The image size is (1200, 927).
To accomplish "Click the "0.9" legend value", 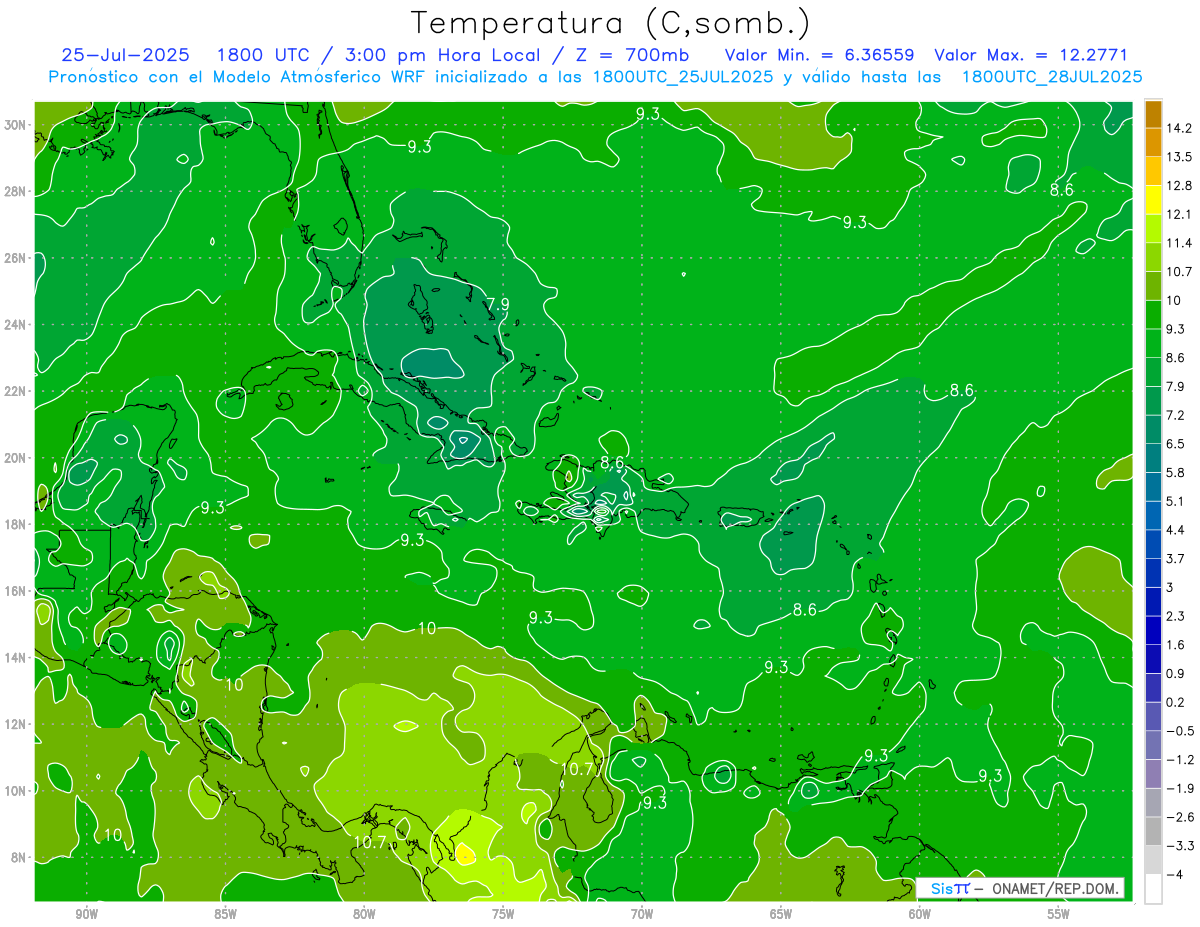I will click(x=1175, y=673).
